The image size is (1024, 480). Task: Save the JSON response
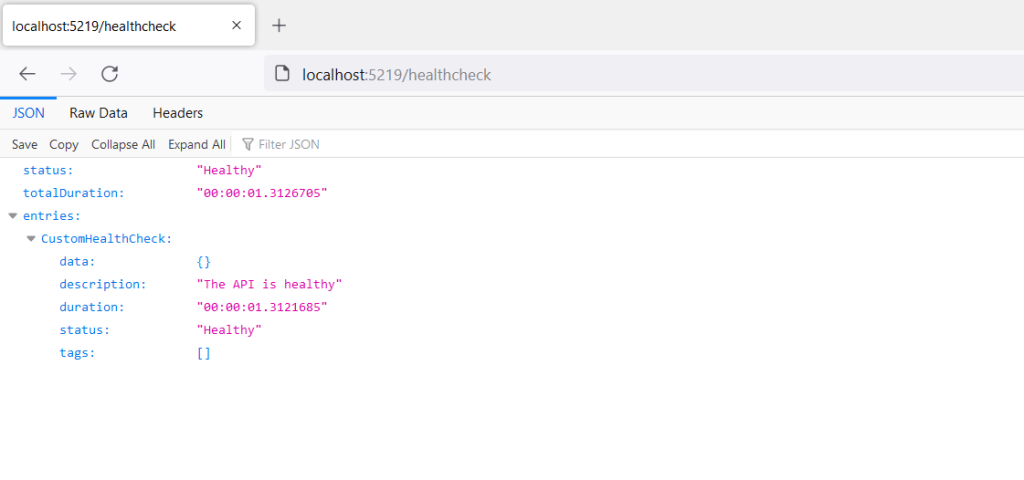24,144
